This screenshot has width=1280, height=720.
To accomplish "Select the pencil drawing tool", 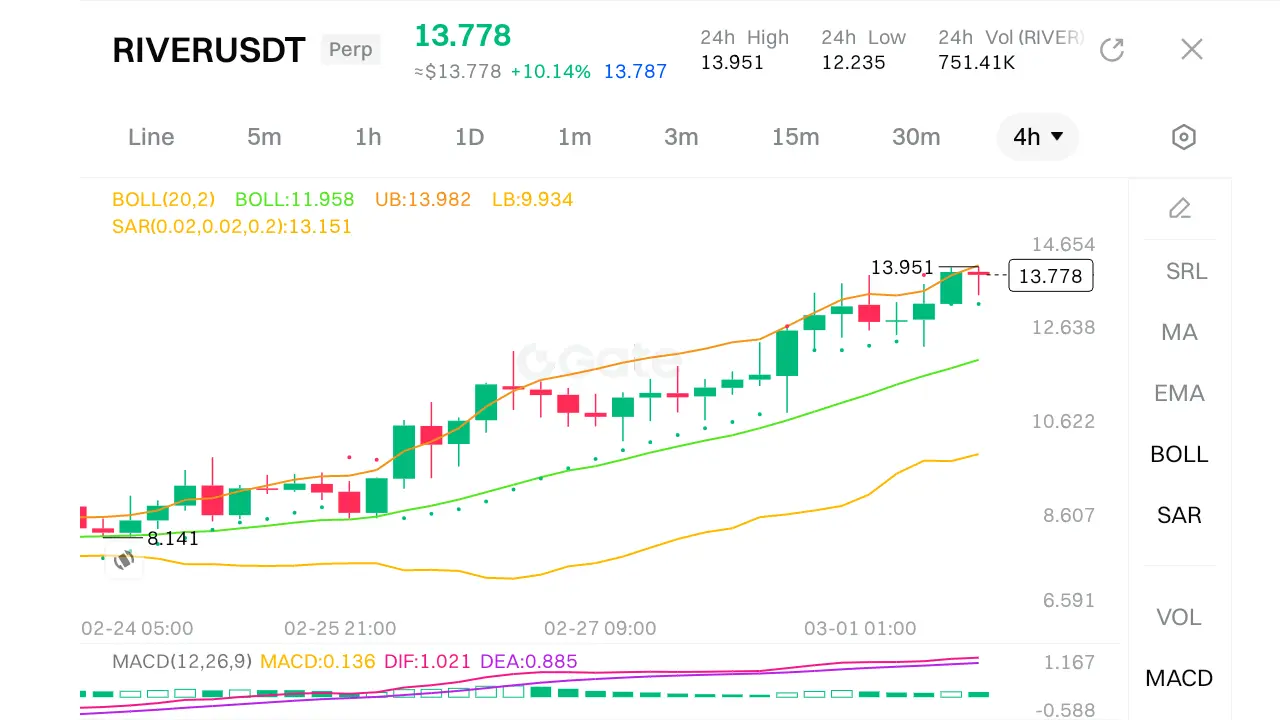I will [1180, 208].
